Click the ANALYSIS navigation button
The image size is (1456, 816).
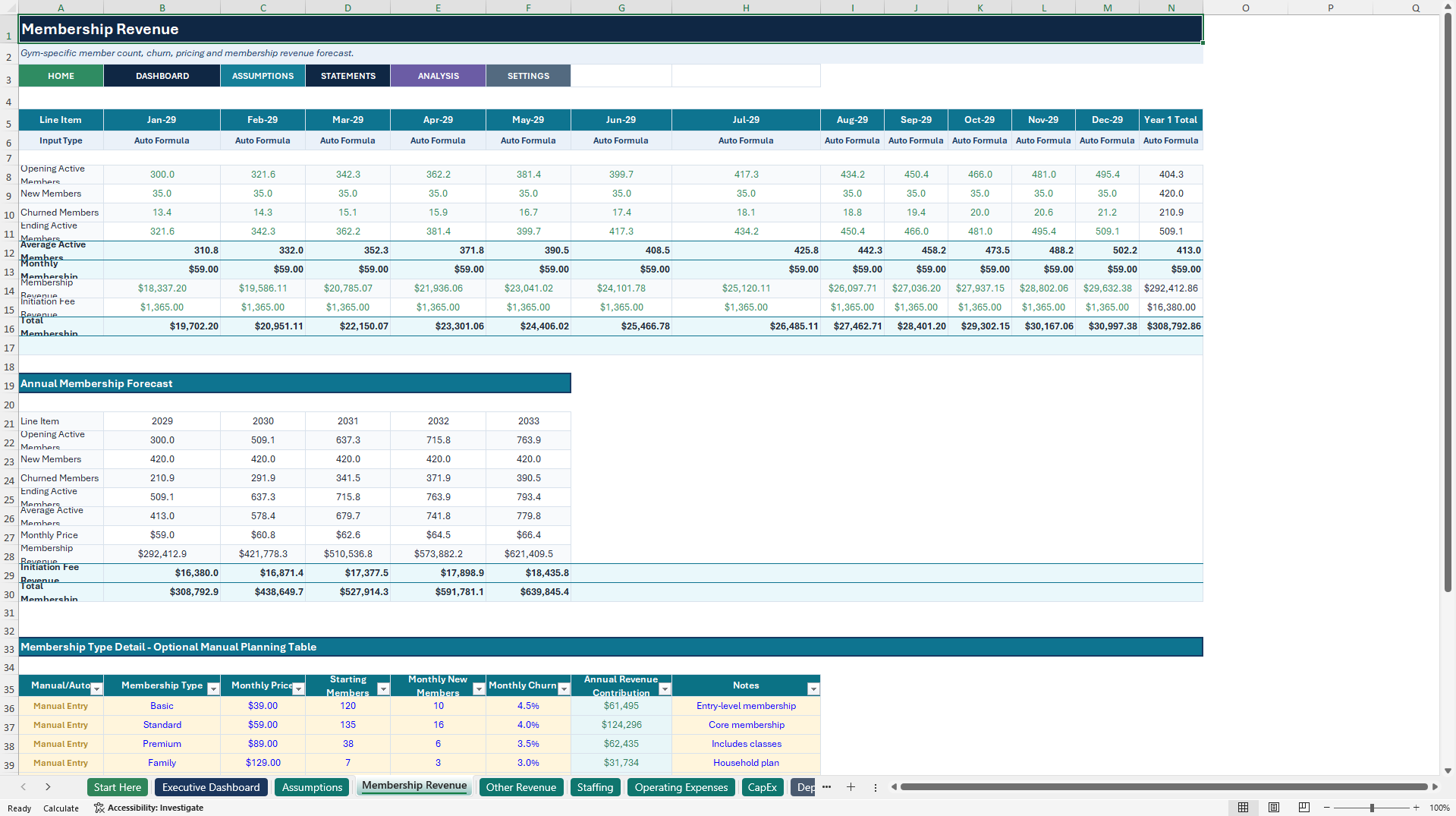tap(439, 76)
